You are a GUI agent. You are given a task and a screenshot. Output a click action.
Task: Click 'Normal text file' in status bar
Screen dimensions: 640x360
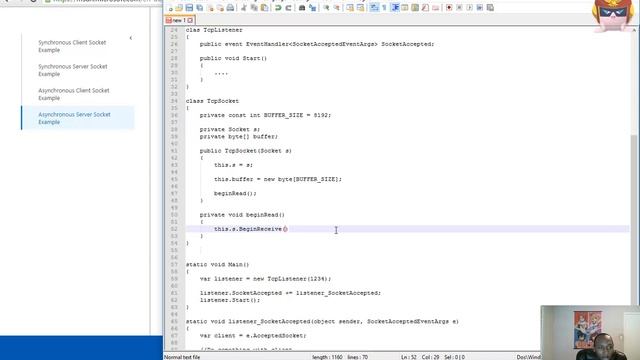click(182, 357)
